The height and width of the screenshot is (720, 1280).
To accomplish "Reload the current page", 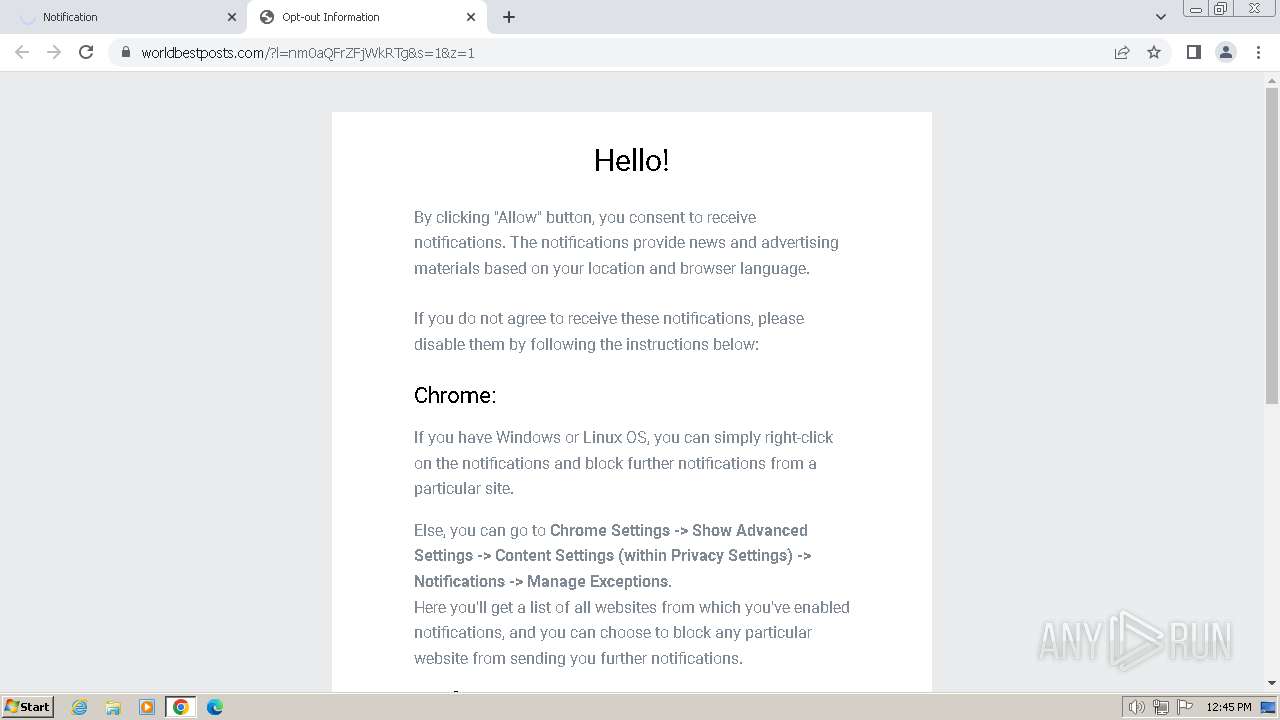I will pyautogui.click(x=86, y=52).
